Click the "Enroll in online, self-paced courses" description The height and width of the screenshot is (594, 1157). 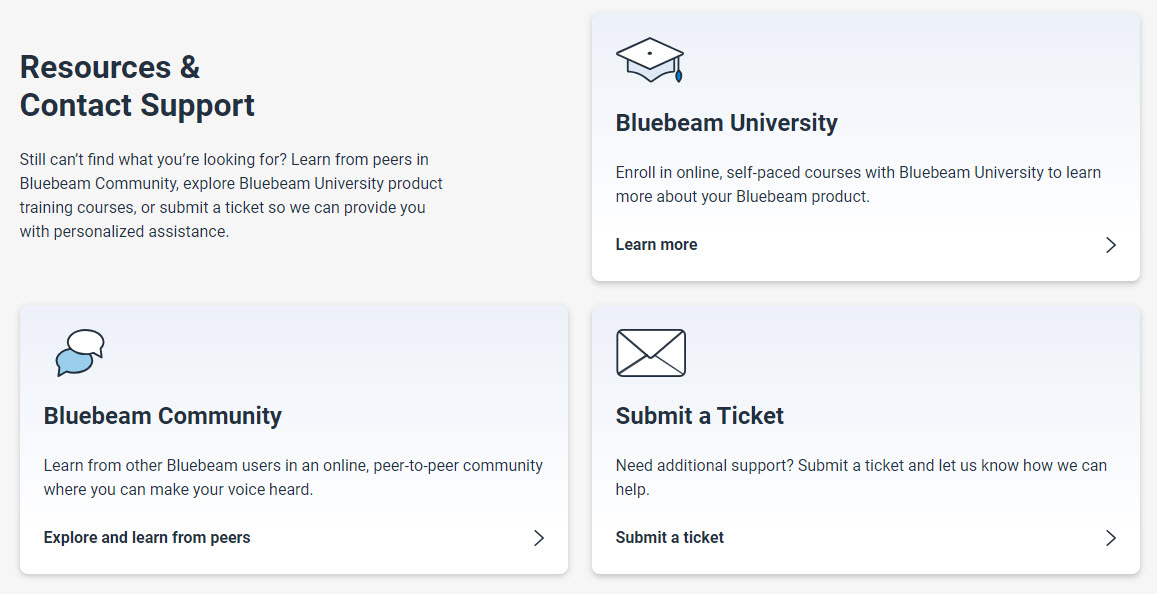[858, 184]
